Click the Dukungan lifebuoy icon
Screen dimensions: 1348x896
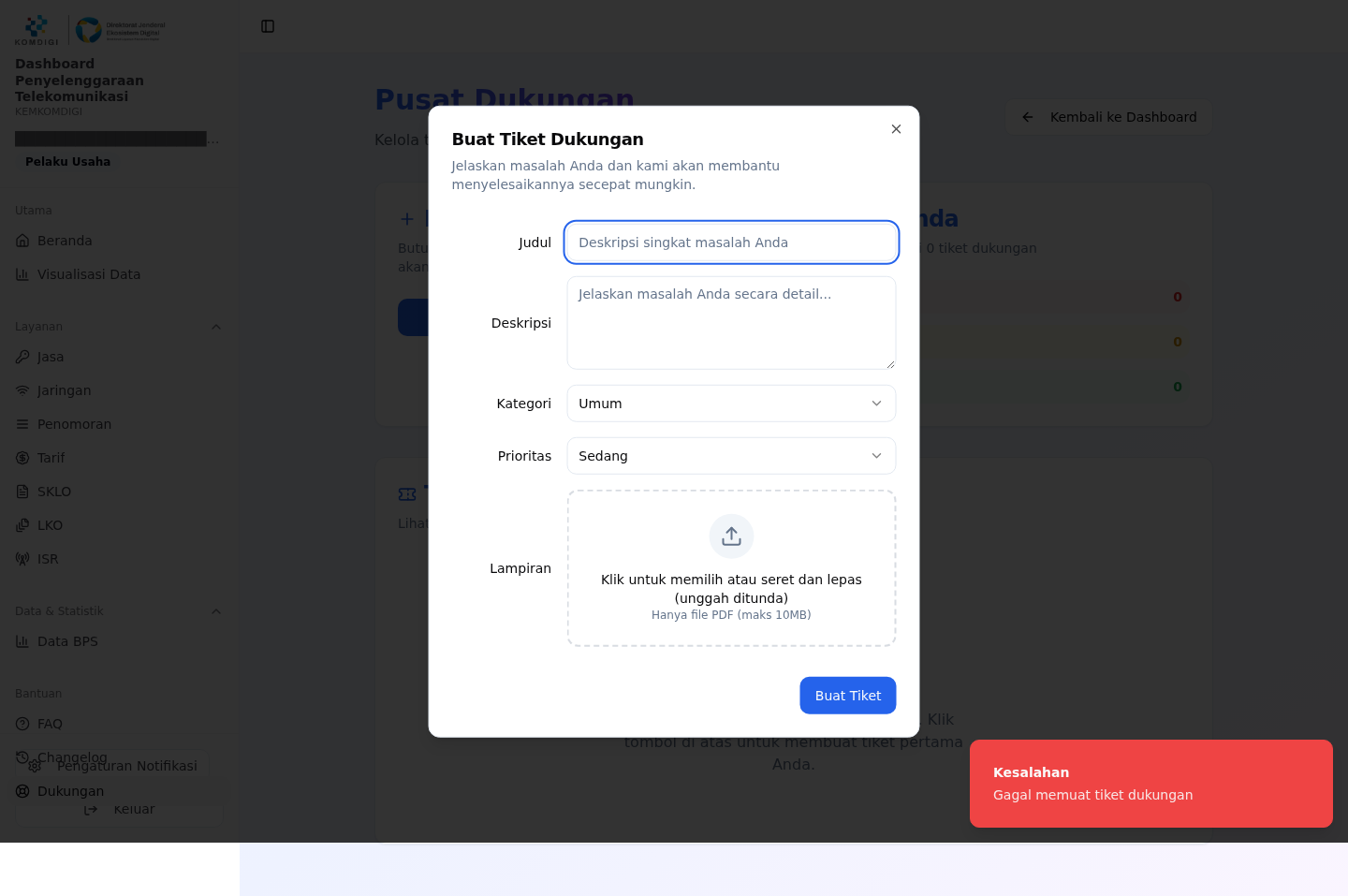click(22, 791)
